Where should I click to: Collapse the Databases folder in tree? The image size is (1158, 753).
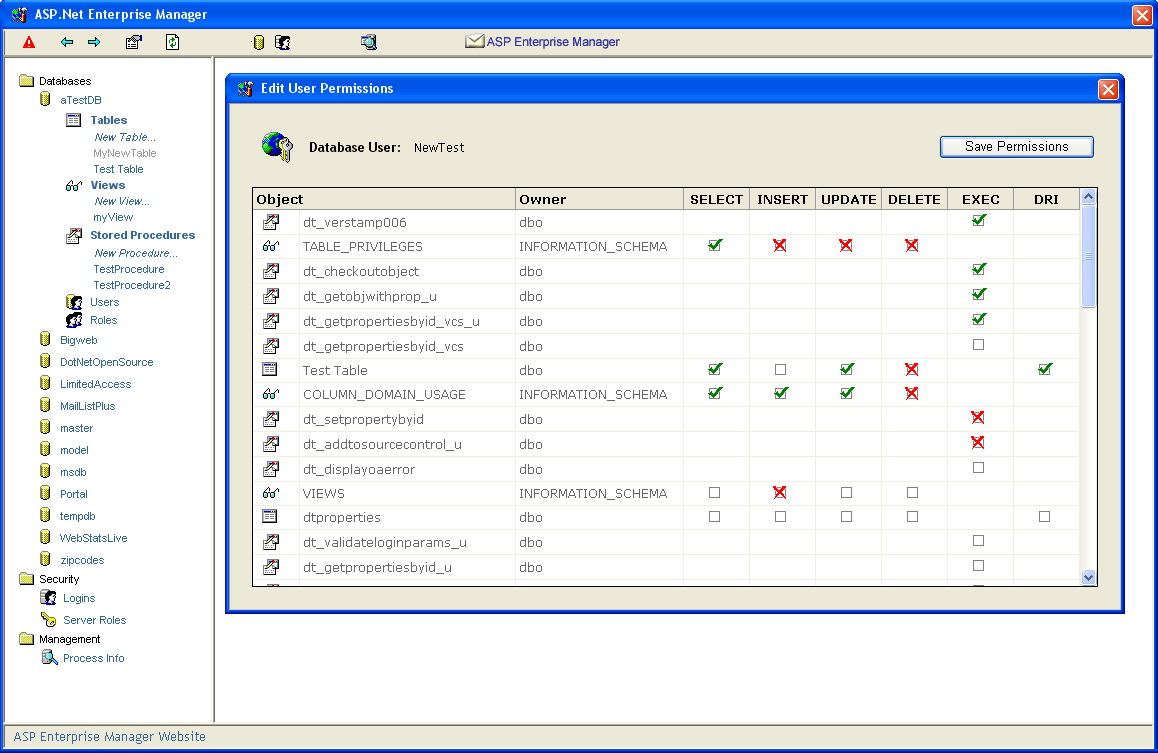coord(27,81)
